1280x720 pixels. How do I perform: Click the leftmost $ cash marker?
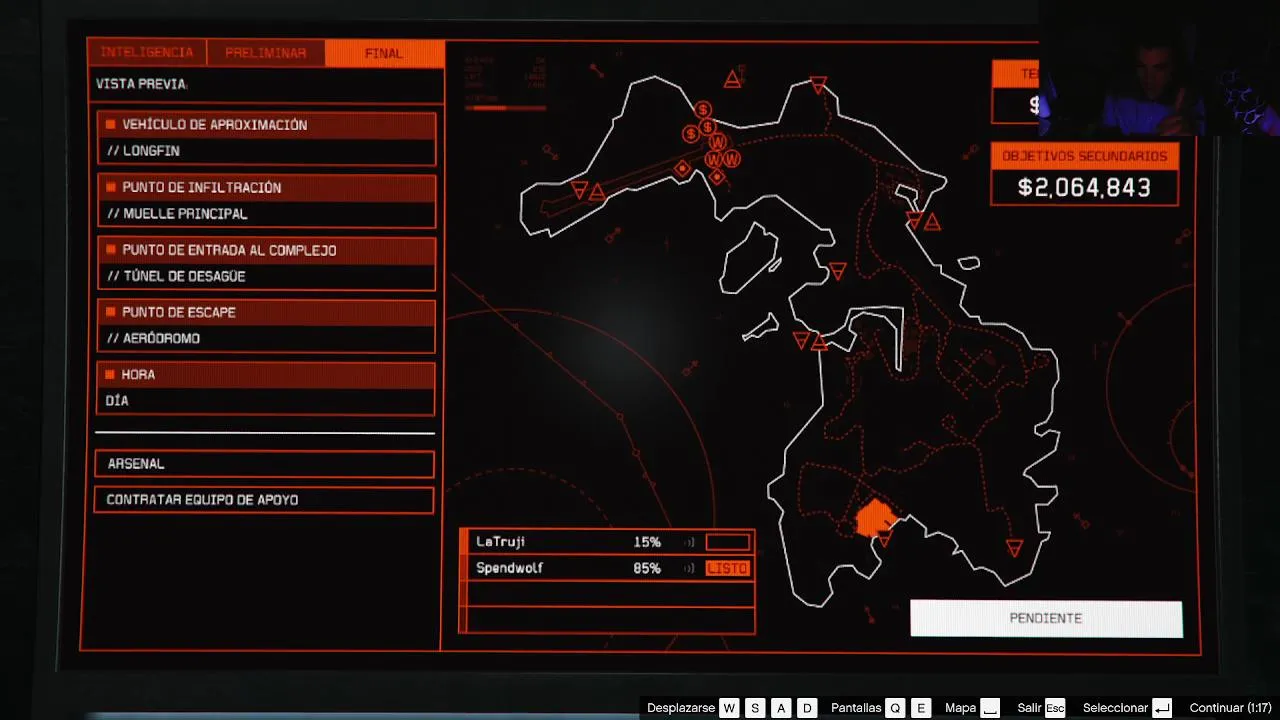(x=690, y=134)
